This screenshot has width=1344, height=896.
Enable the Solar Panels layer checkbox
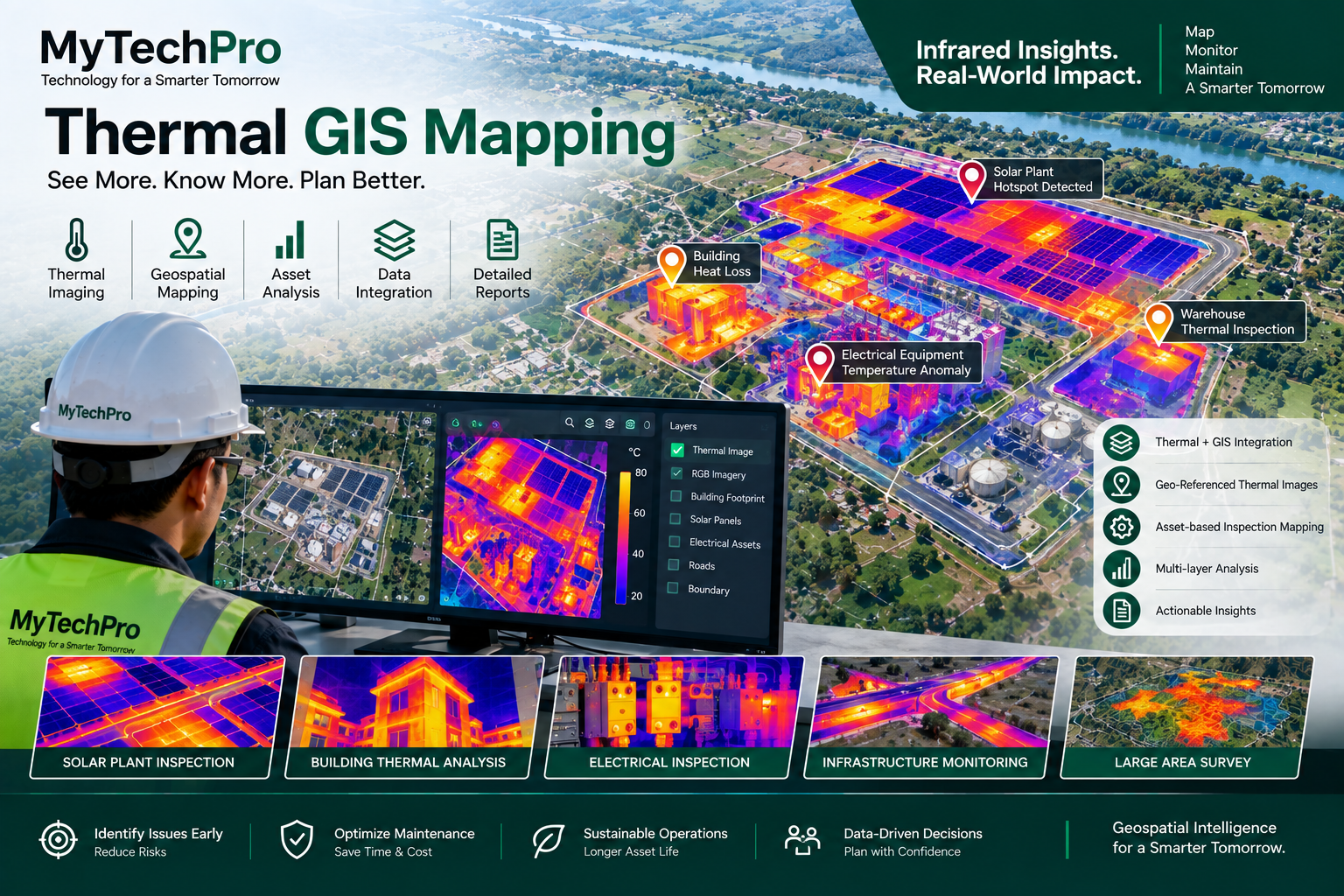click(675, 519)
